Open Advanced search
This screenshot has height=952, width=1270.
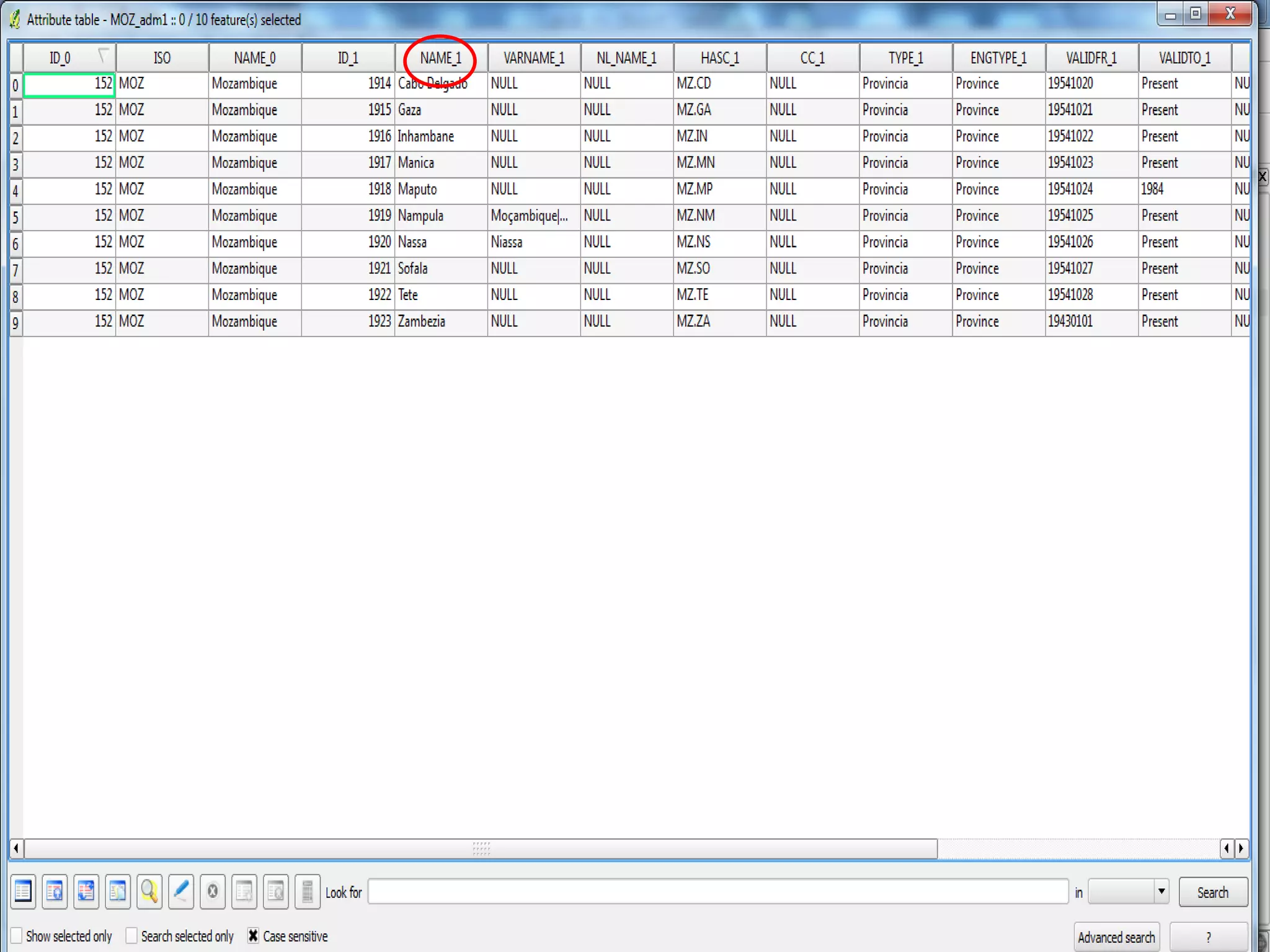[1116, 937]
